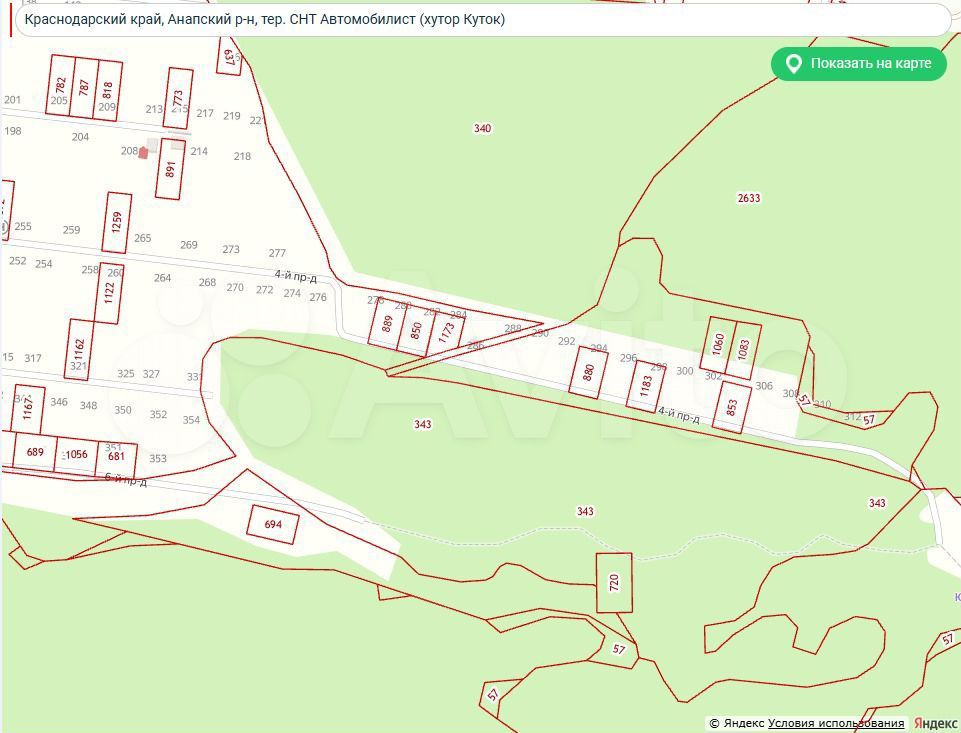This screenshot has width=961, height=733.
Task: Select the plot numbered 891
Action: (171, 169)
